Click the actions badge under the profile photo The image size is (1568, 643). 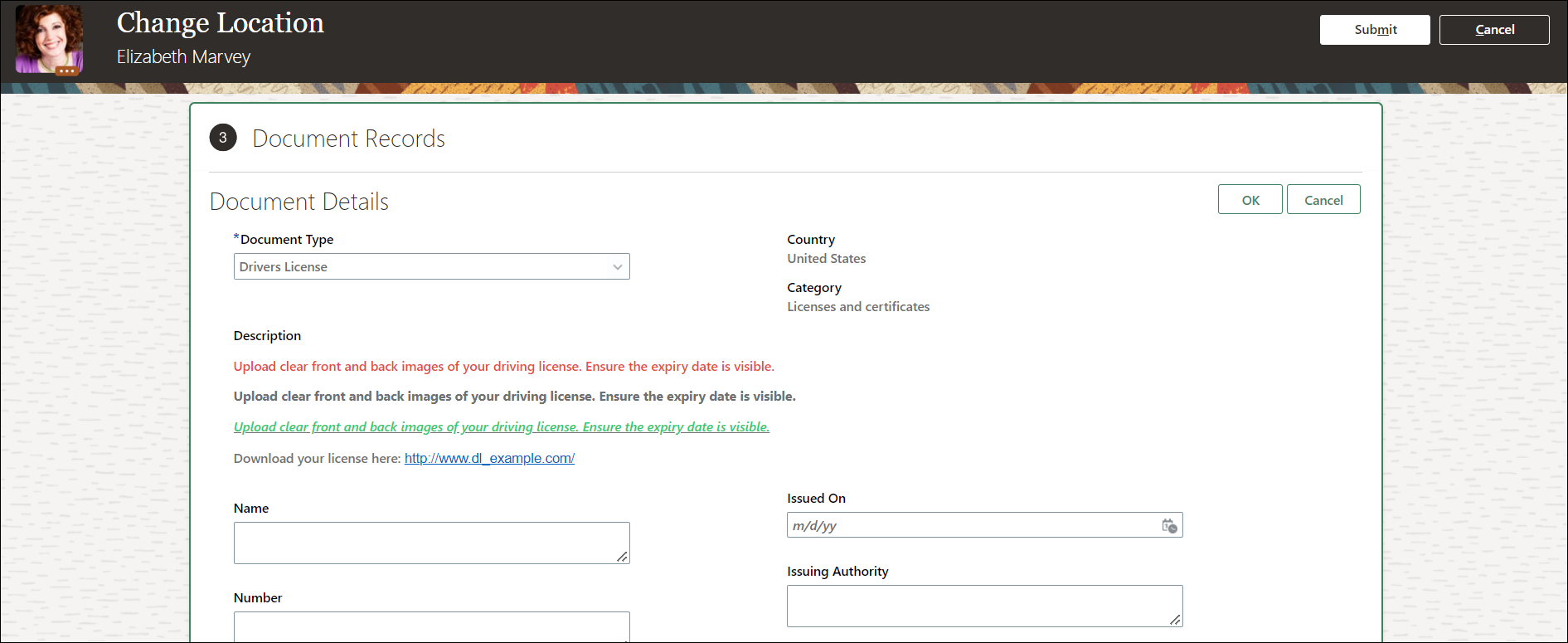[x=66, y=71]
